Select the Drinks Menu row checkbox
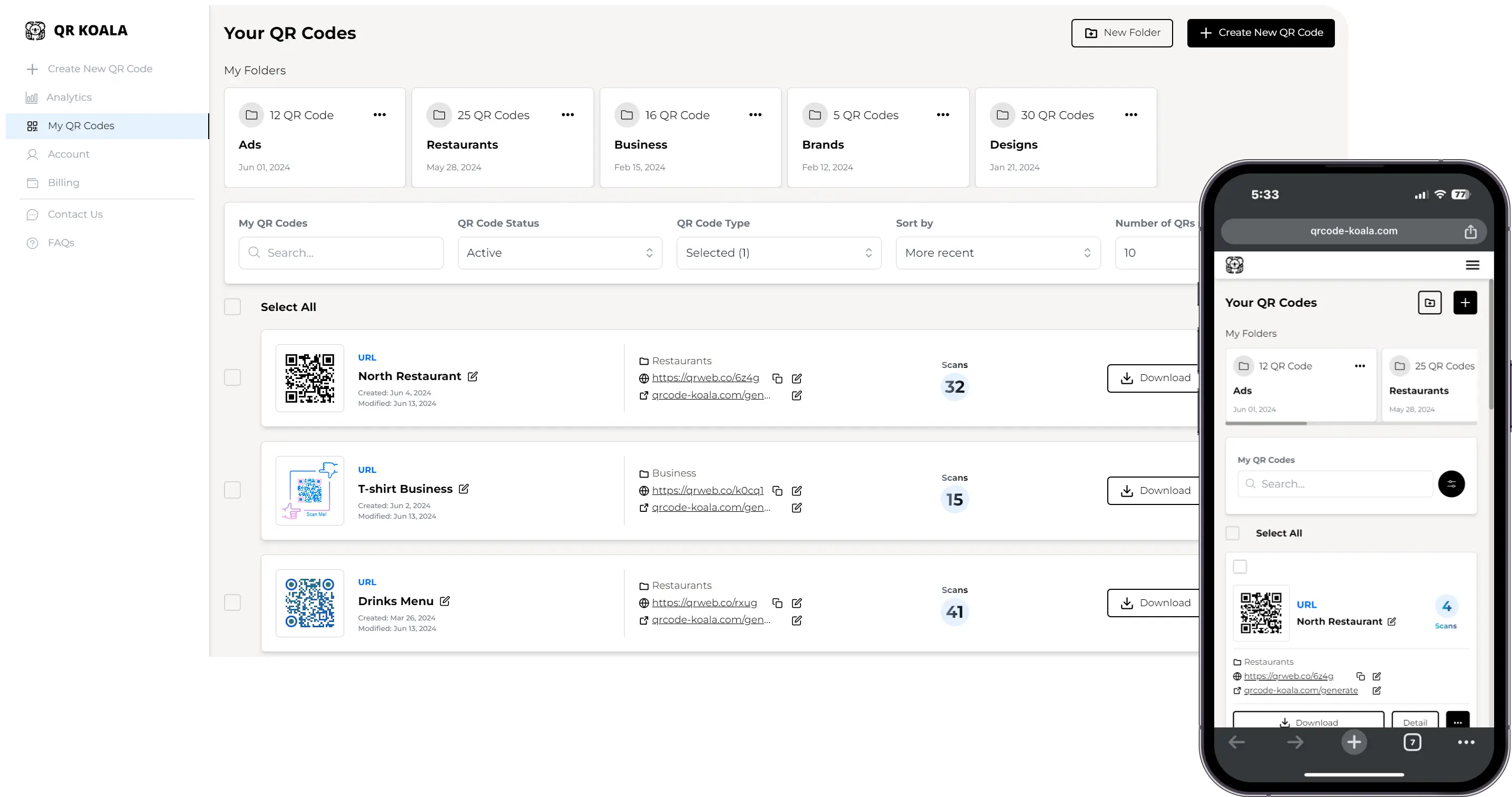The width and height of the screenshot is (1512, 797). tap(232, 602)
